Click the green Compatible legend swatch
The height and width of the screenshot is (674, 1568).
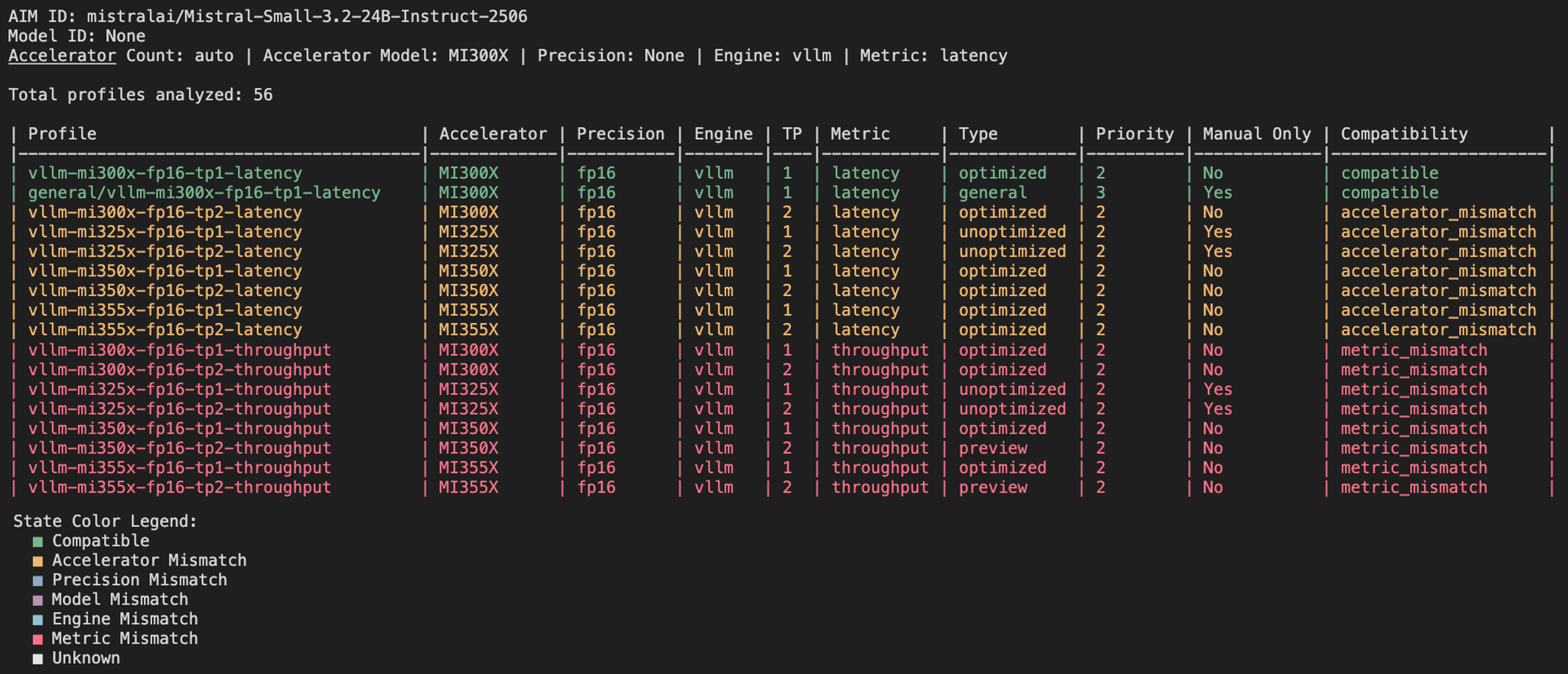(x=38, y=541)
